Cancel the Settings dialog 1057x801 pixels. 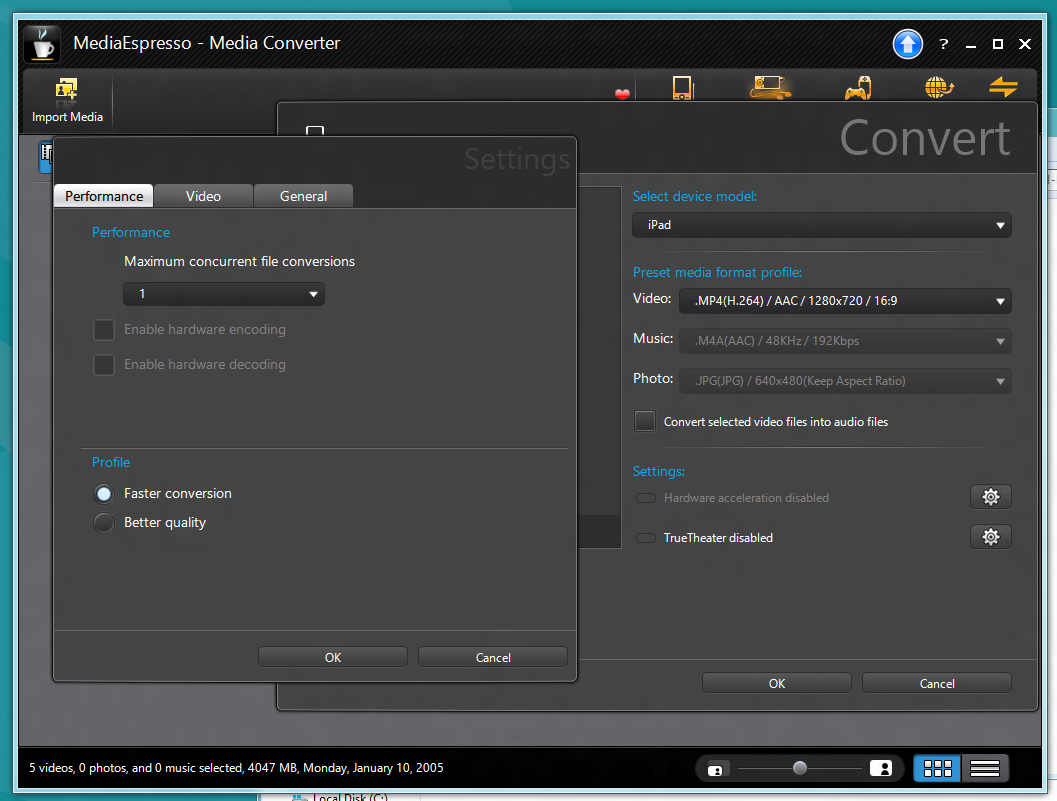click(493, 657)
